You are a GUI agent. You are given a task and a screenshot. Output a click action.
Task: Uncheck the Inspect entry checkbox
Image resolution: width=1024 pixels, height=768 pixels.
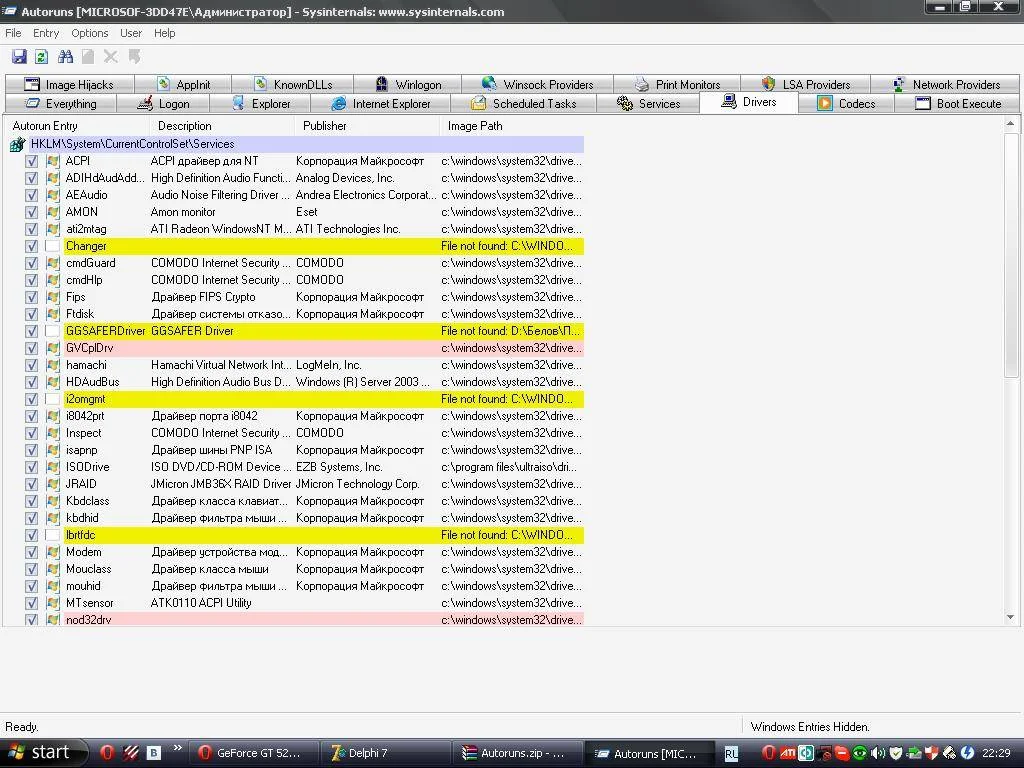click(31, 433)
